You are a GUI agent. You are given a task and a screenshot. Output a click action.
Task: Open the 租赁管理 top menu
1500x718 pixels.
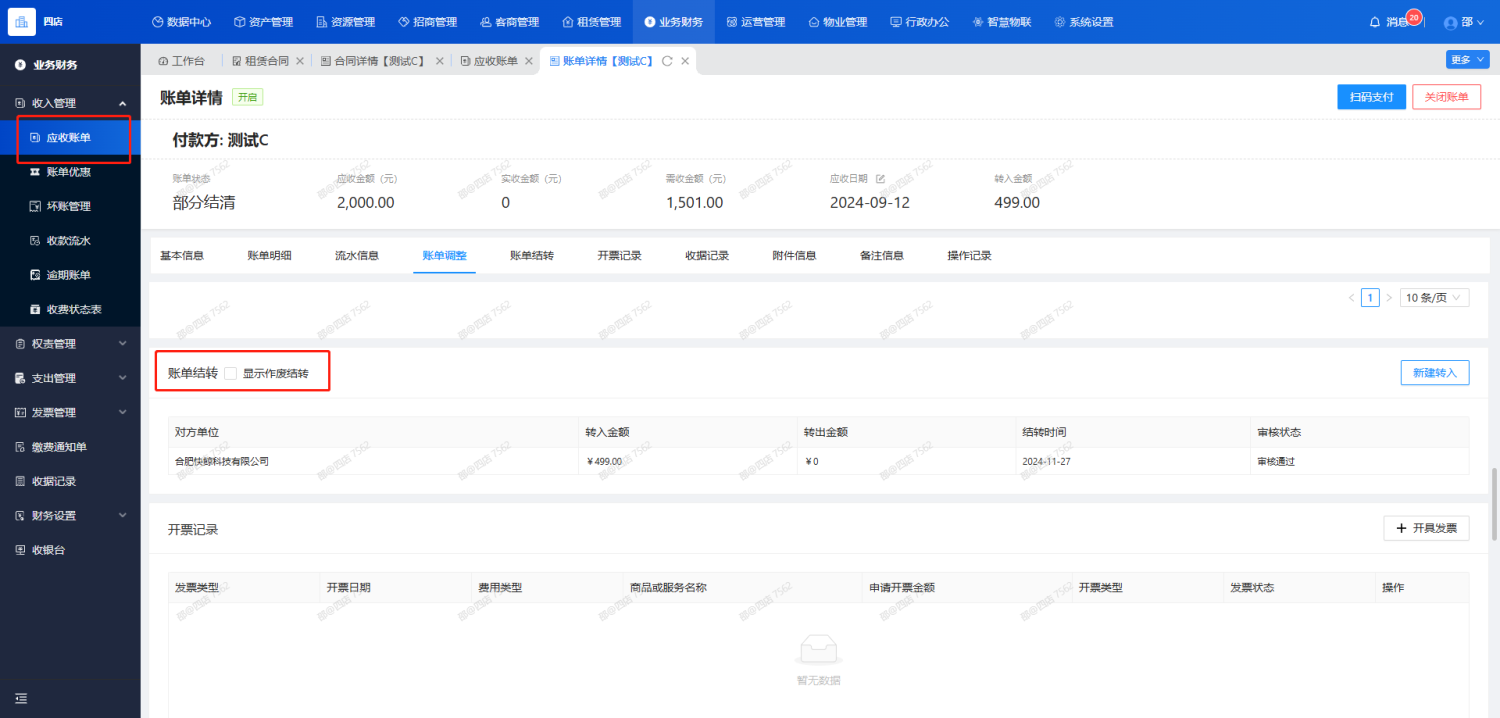click(x=591, y=22)
